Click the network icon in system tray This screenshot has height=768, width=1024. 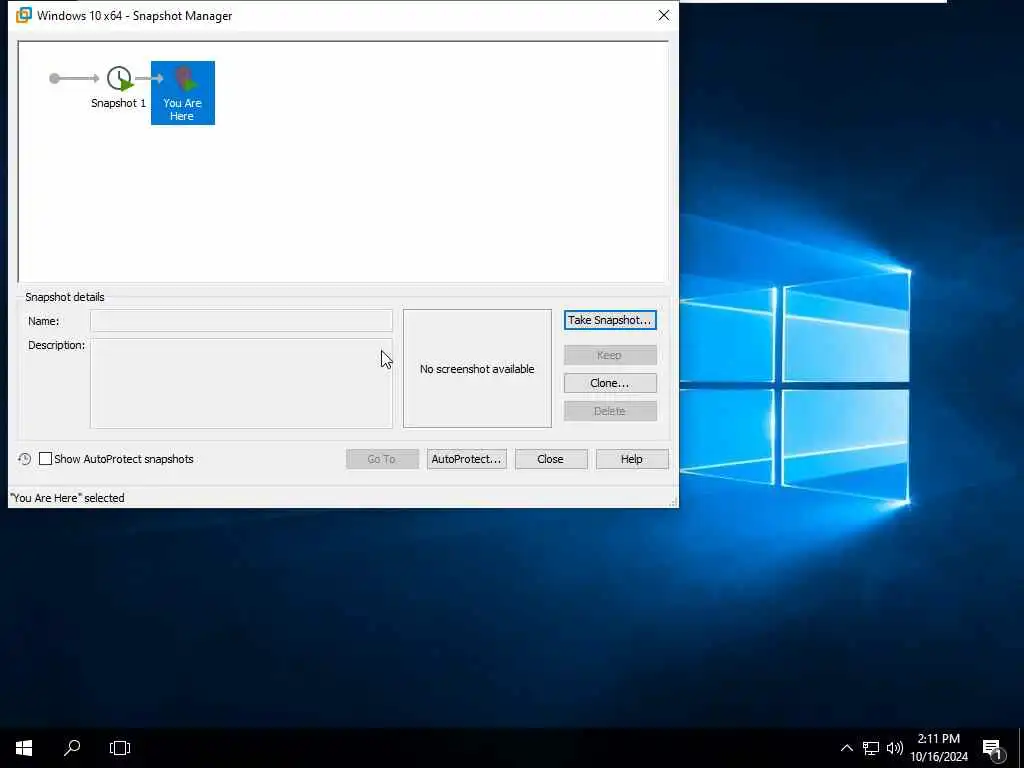point(871,748)
